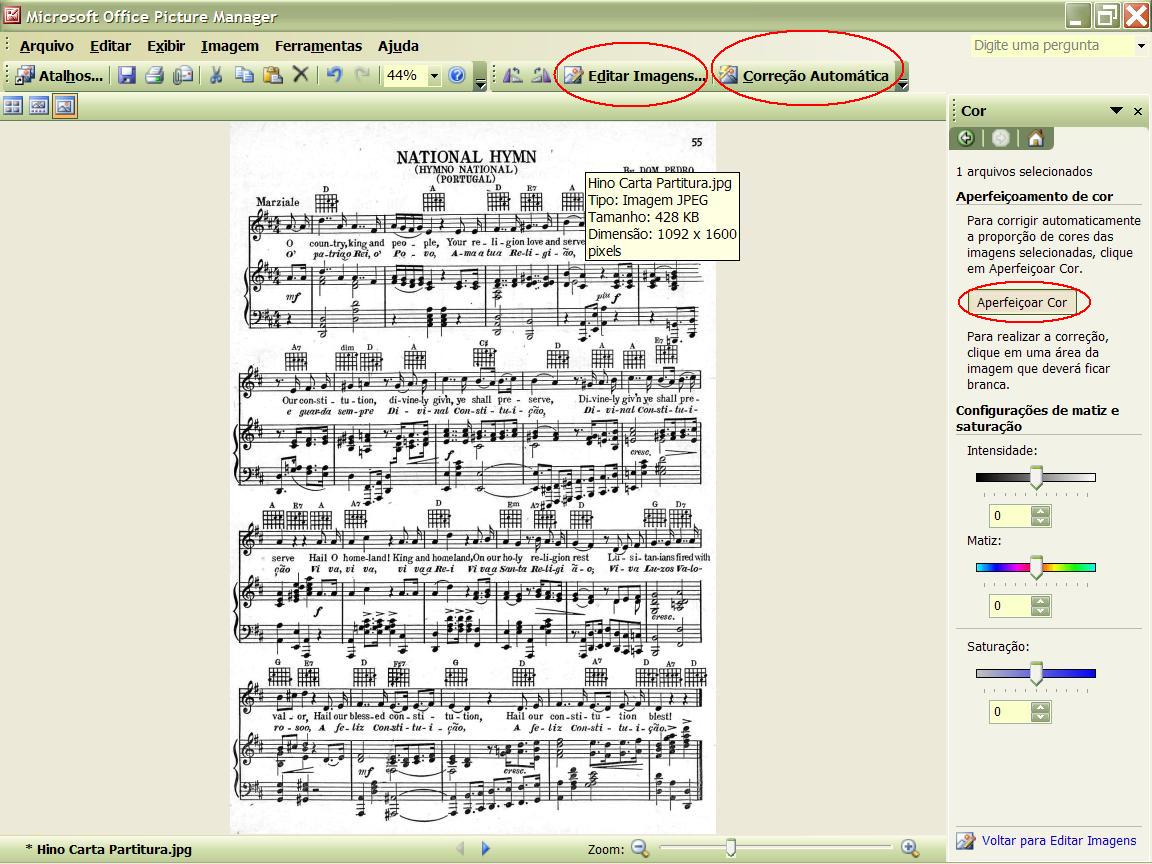Adjust the Saturação slider
This screenshot has width=1152, height=864.
point(1036,673)
